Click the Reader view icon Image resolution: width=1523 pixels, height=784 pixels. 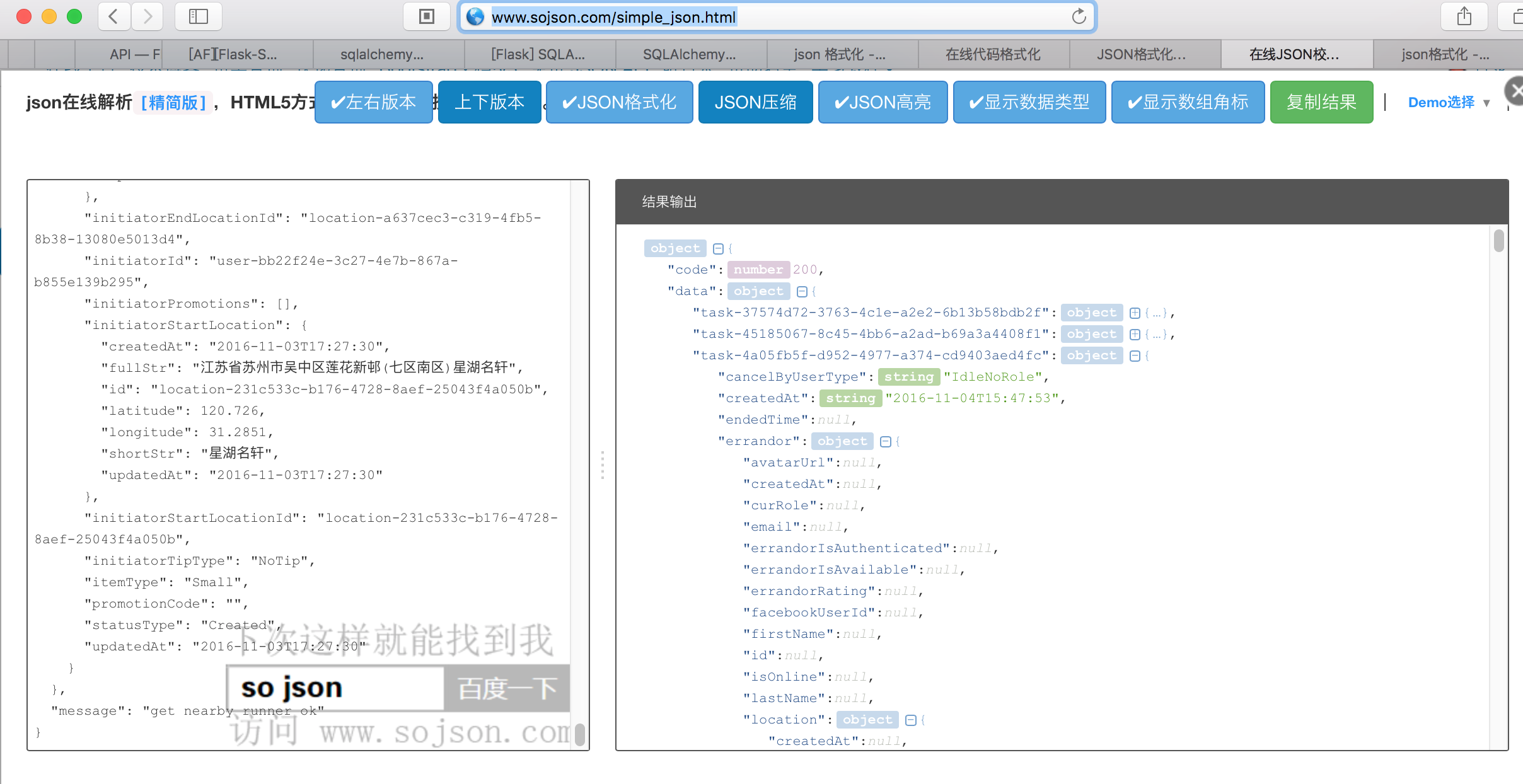pos(427,16)
